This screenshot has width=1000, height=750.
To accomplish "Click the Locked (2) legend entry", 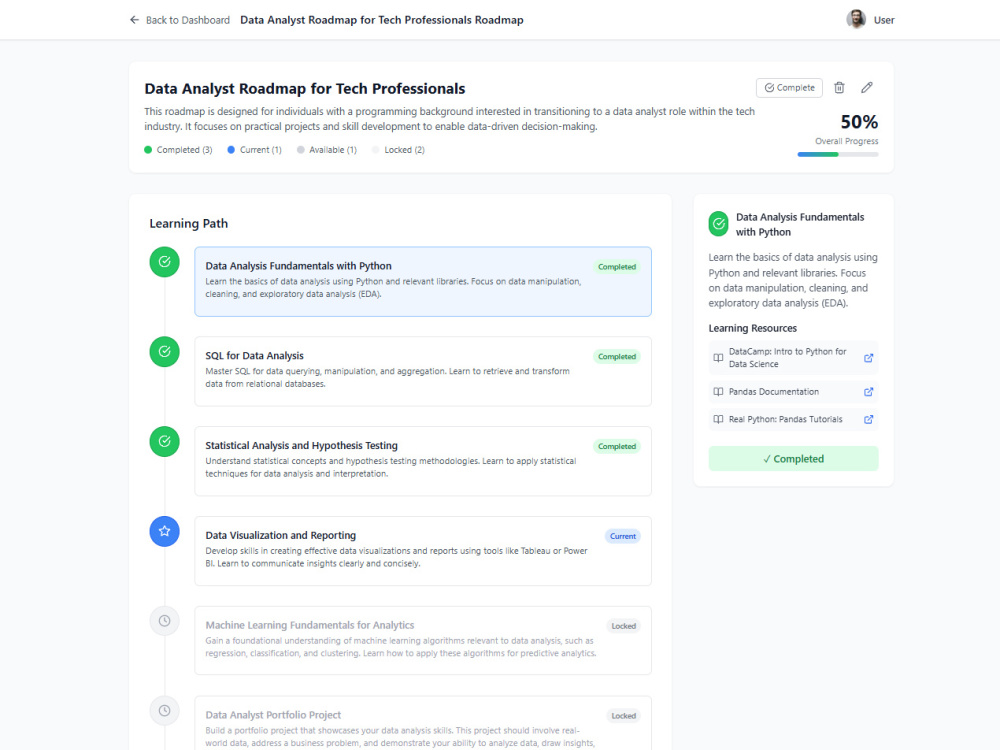I will [399, 150].
